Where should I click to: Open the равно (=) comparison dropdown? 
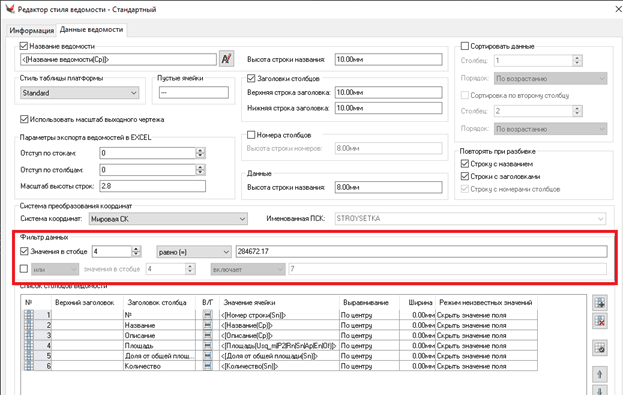click(x=193, y=252)
